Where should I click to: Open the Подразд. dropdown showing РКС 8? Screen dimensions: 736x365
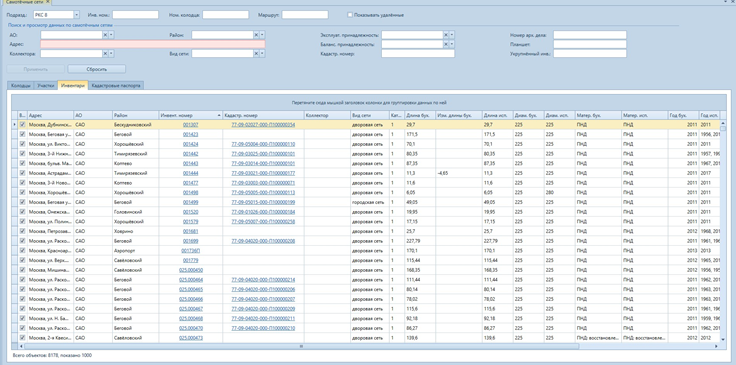coord(77,15)
